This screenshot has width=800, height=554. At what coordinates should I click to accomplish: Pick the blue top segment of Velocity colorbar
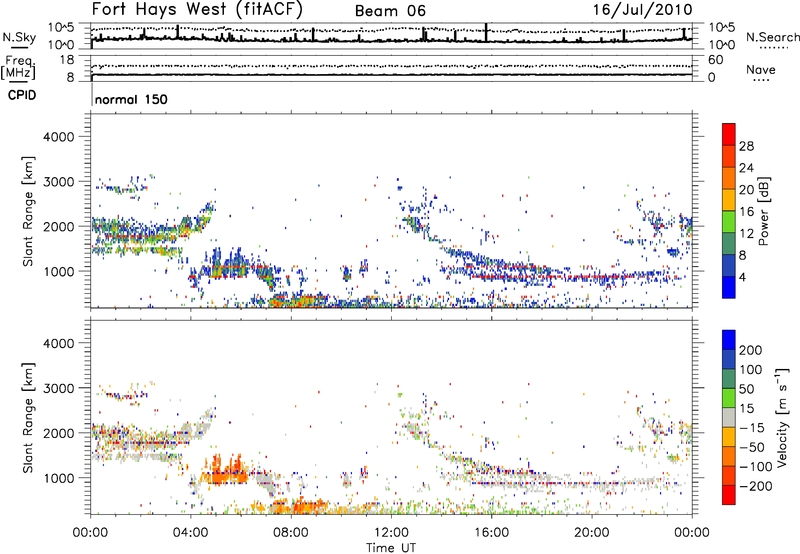pyautogui.click(x=729, y=340)
